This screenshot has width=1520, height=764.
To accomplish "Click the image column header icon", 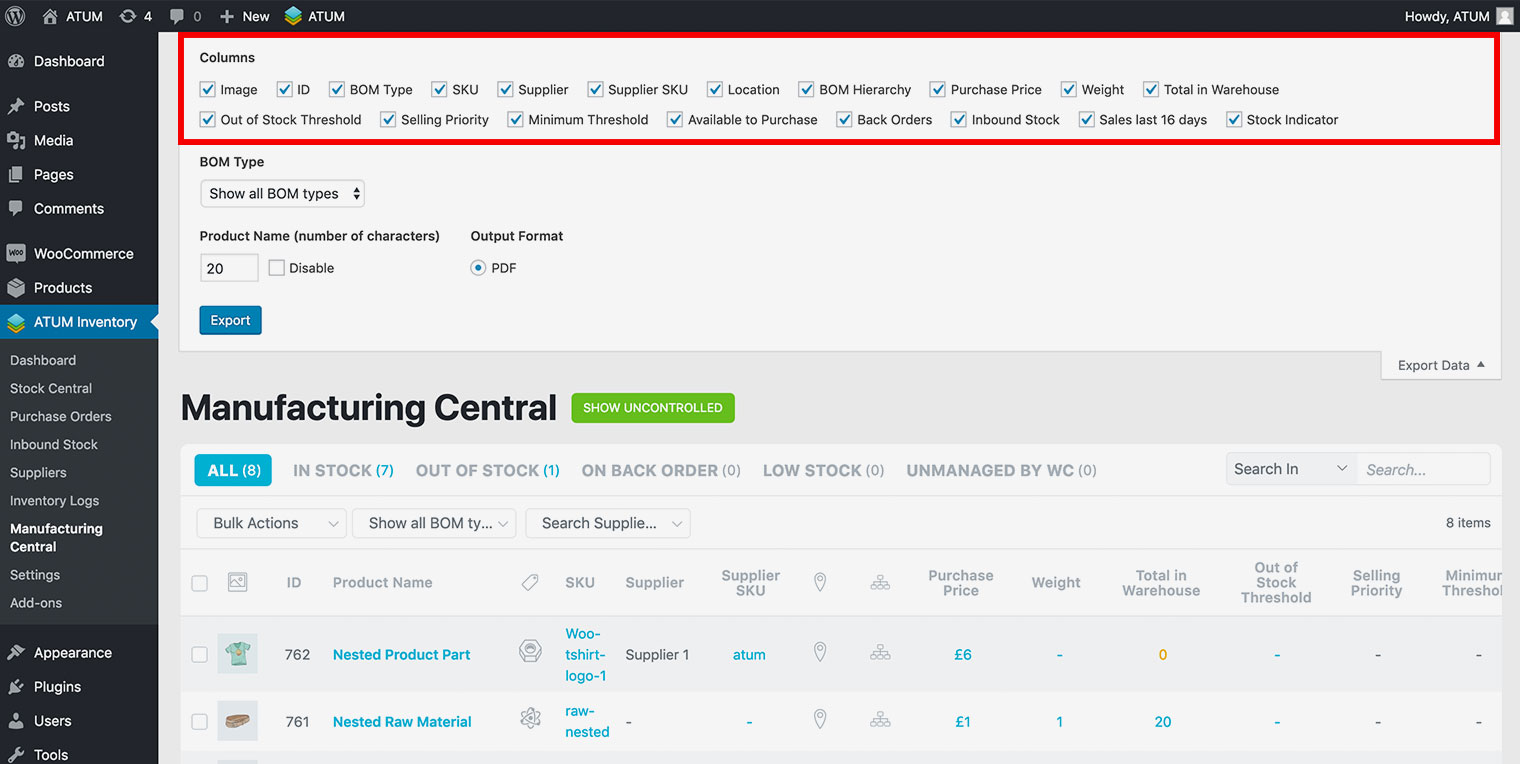I will coord(237,582).
